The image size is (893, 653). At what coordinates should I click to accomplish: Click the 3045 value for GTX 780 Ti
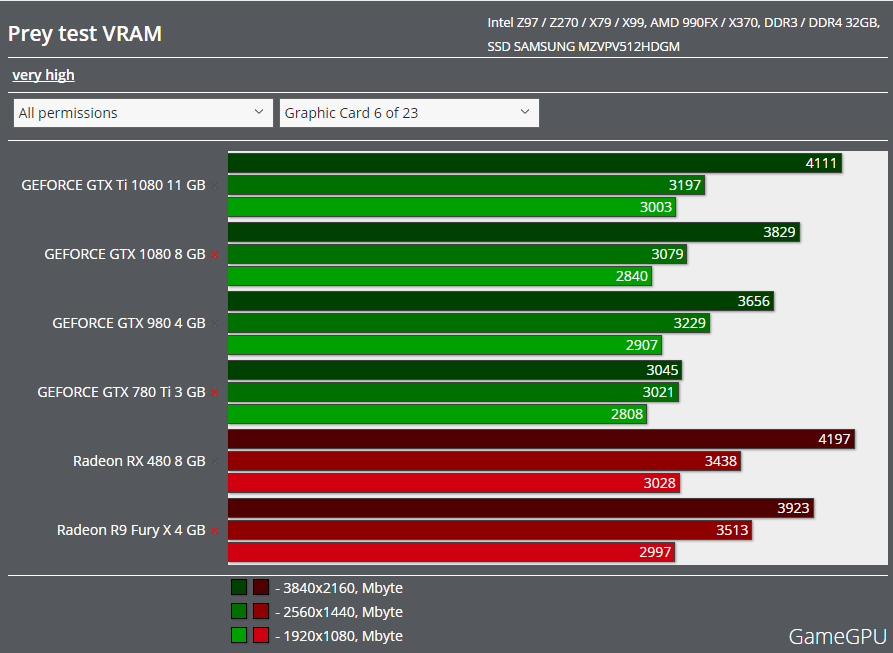pos(662,370)
